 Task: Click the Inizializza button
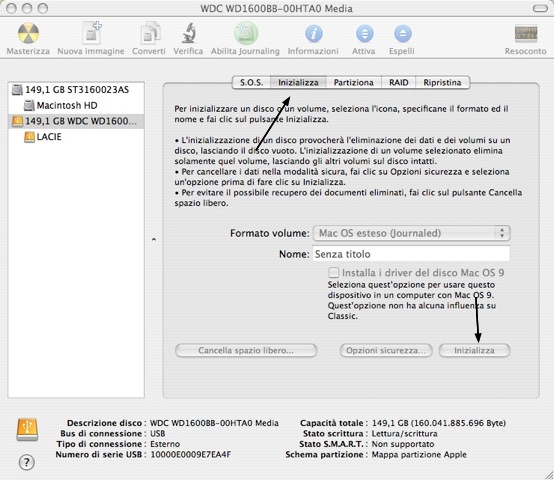tap(475, 350)
